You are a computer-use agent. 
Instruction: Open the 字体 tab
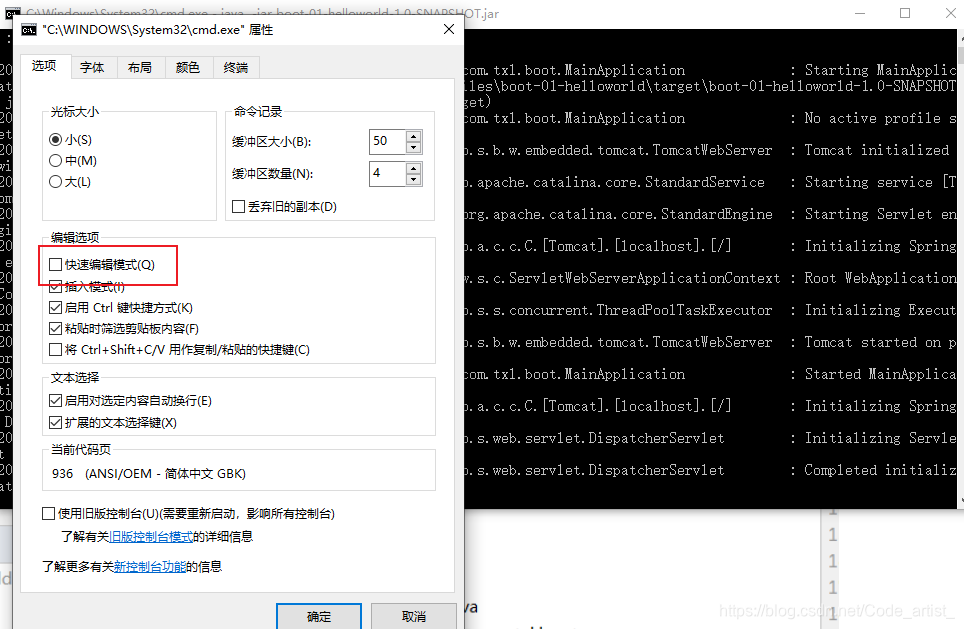coord(92,68)
